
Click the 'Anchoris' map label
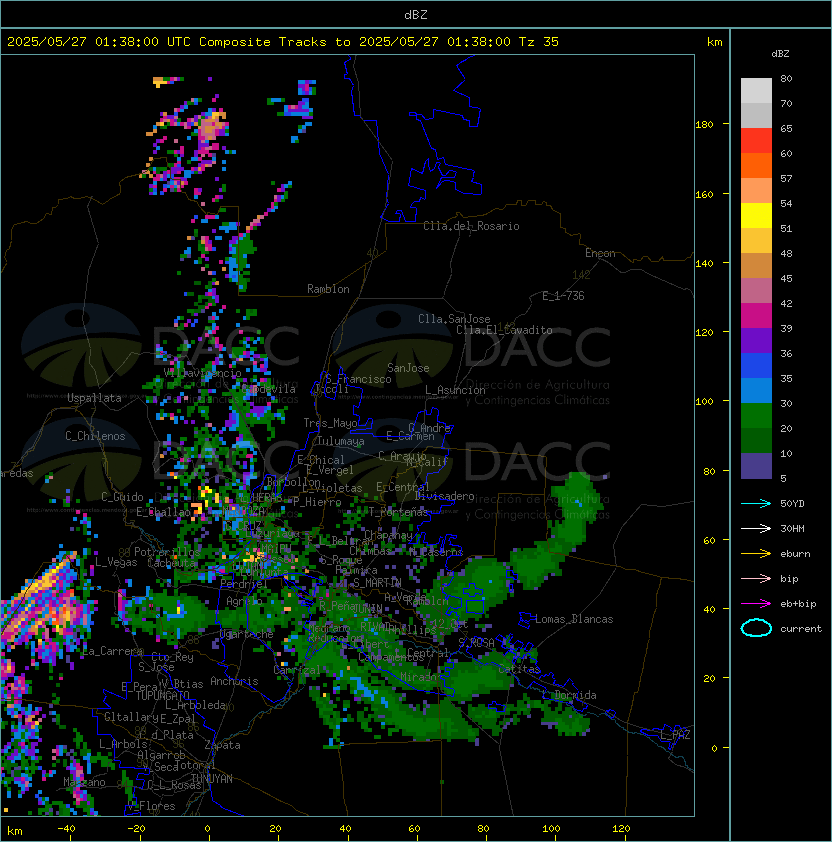234,681
